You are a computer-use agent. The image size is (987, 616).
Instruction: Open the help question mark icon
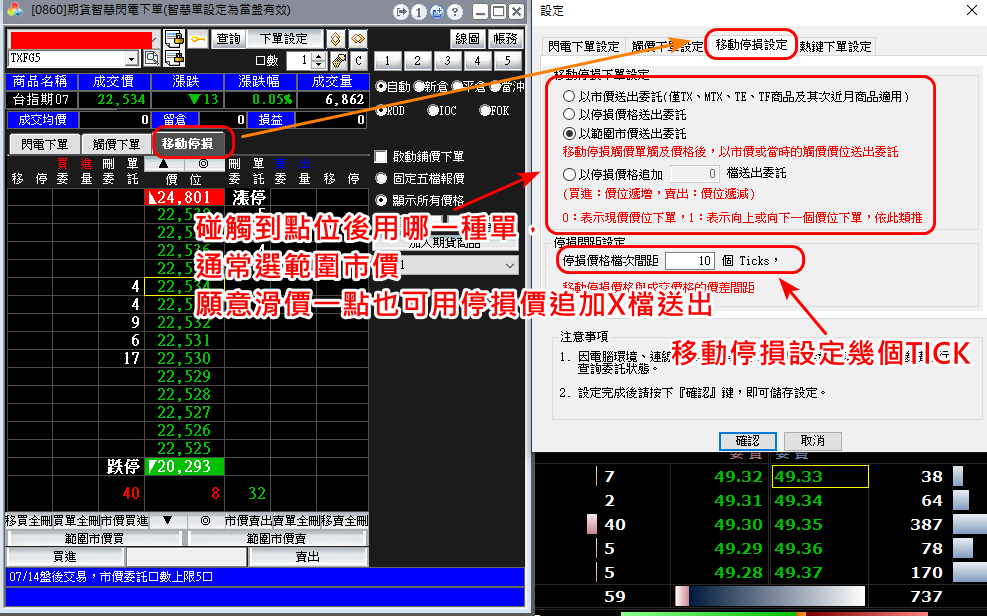(455, 11)
